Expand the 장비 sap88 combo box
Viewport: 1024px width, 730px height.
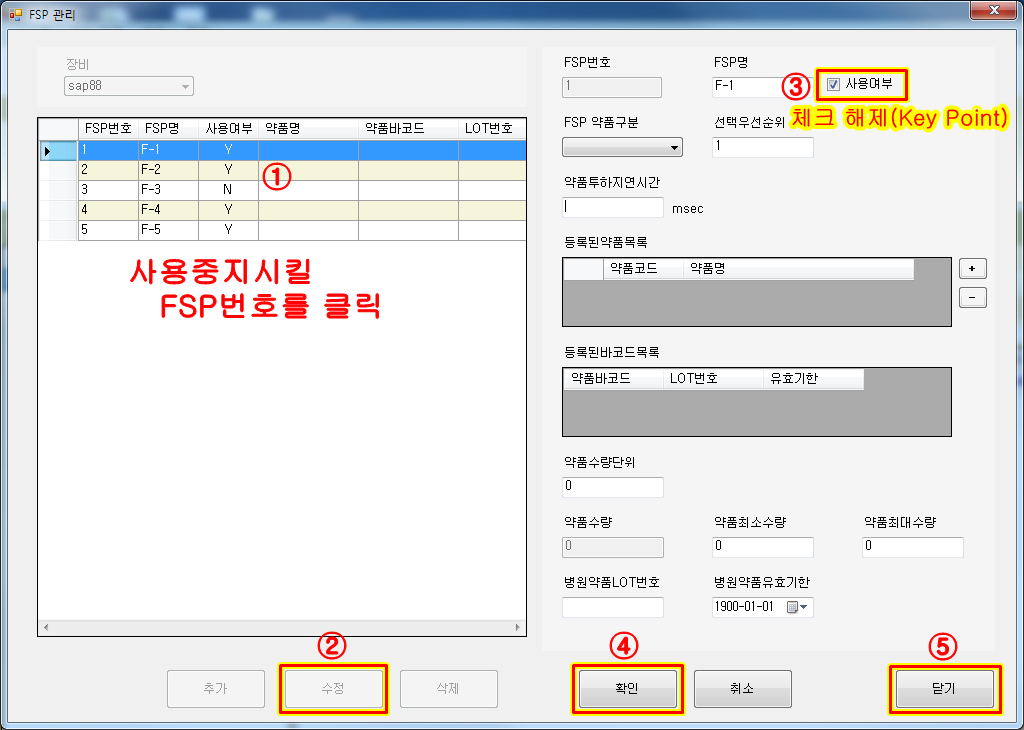[185, 87]
